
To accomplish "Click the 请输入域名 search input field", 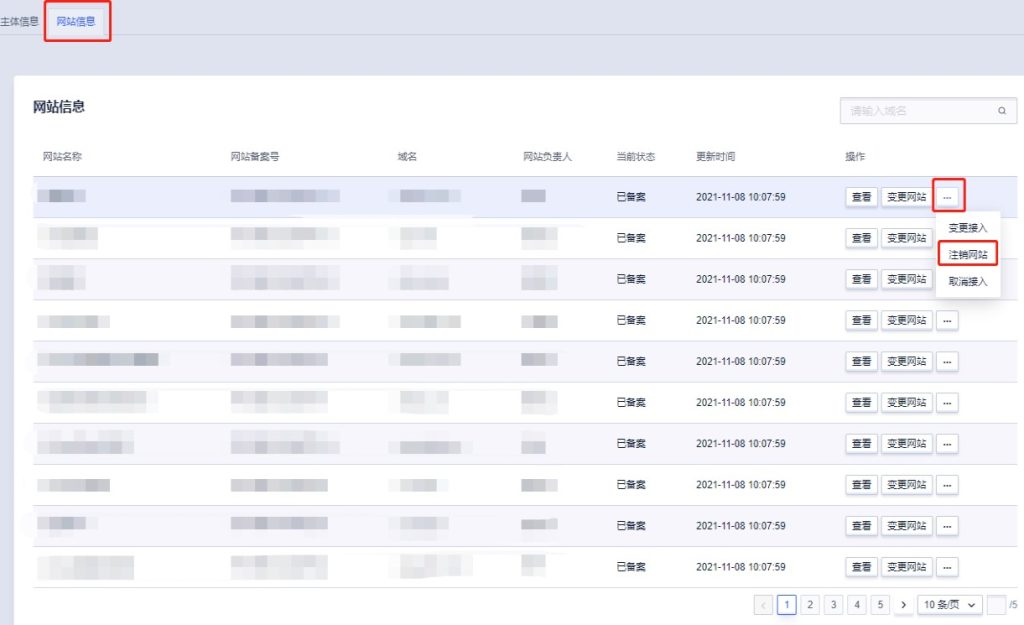I will pos(910,110).
